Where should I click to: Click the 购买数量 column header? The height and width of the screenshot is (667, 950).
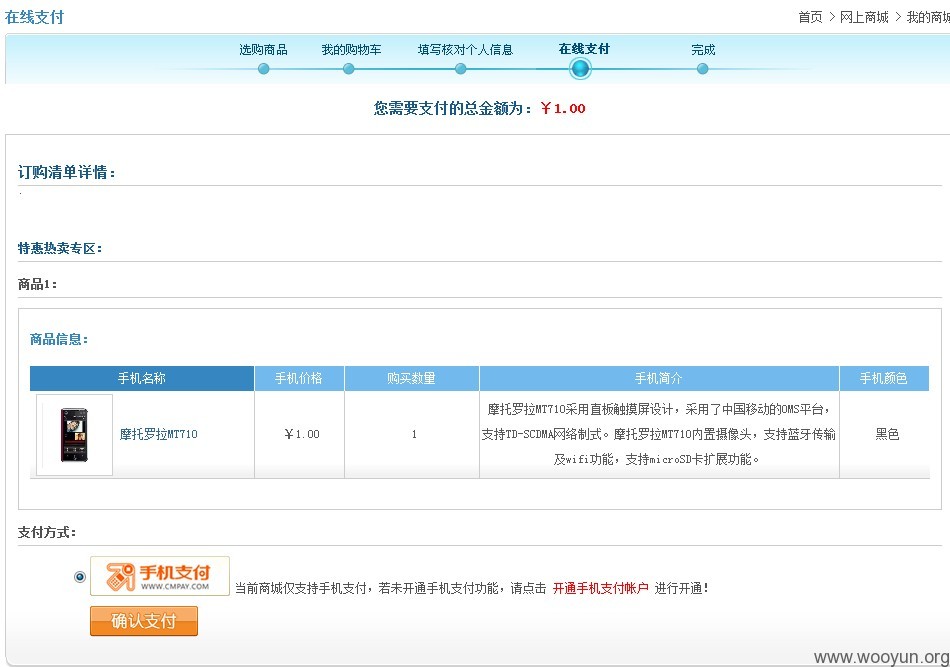pos(412,379)
